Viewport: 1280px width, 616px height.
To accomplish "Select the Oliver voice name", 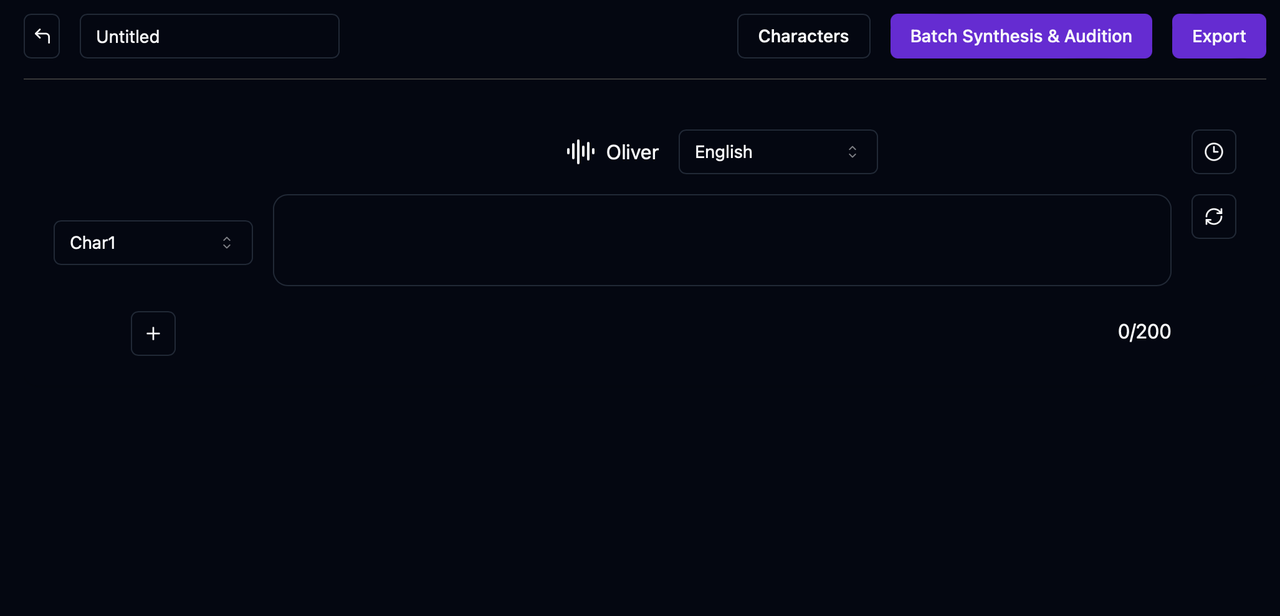I will (x=632, y=152).
